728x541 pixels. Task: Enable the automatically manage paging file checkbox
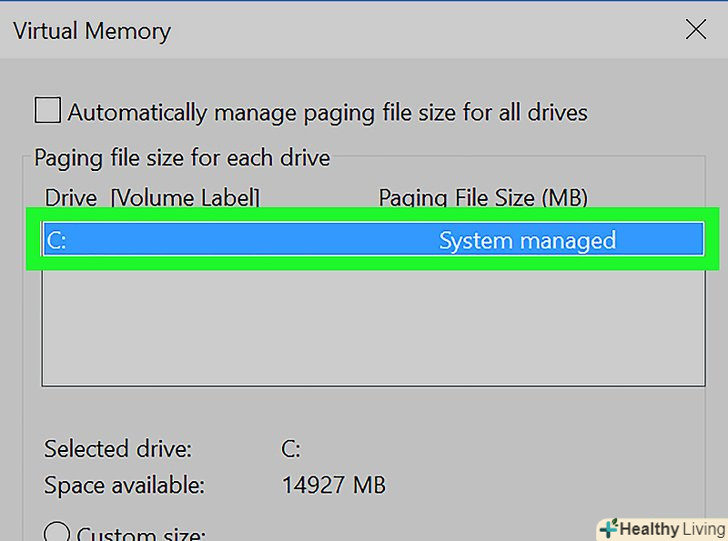[47, 110]
